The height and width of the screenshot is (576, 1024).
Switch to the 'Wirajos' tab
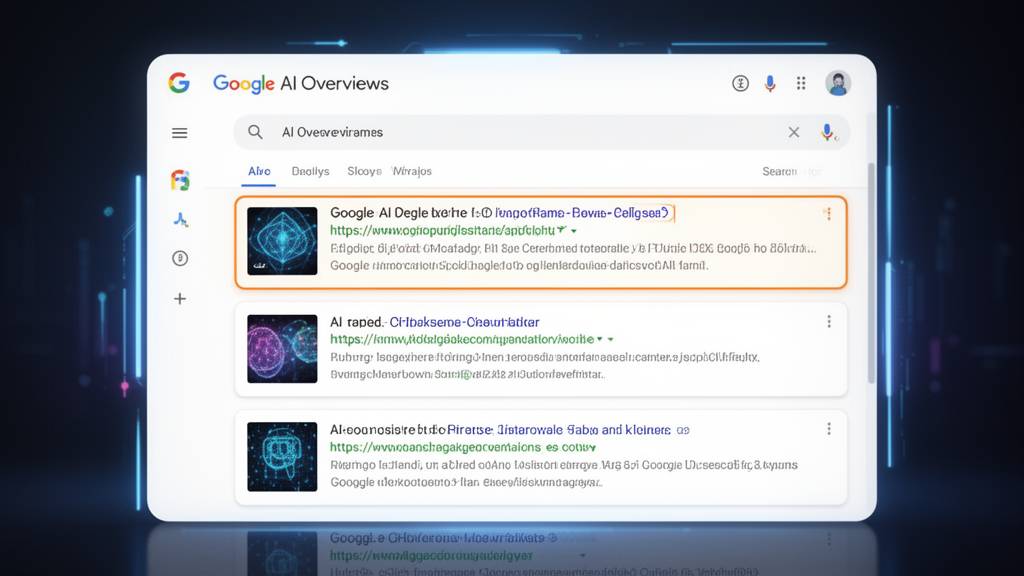(412, 171)
